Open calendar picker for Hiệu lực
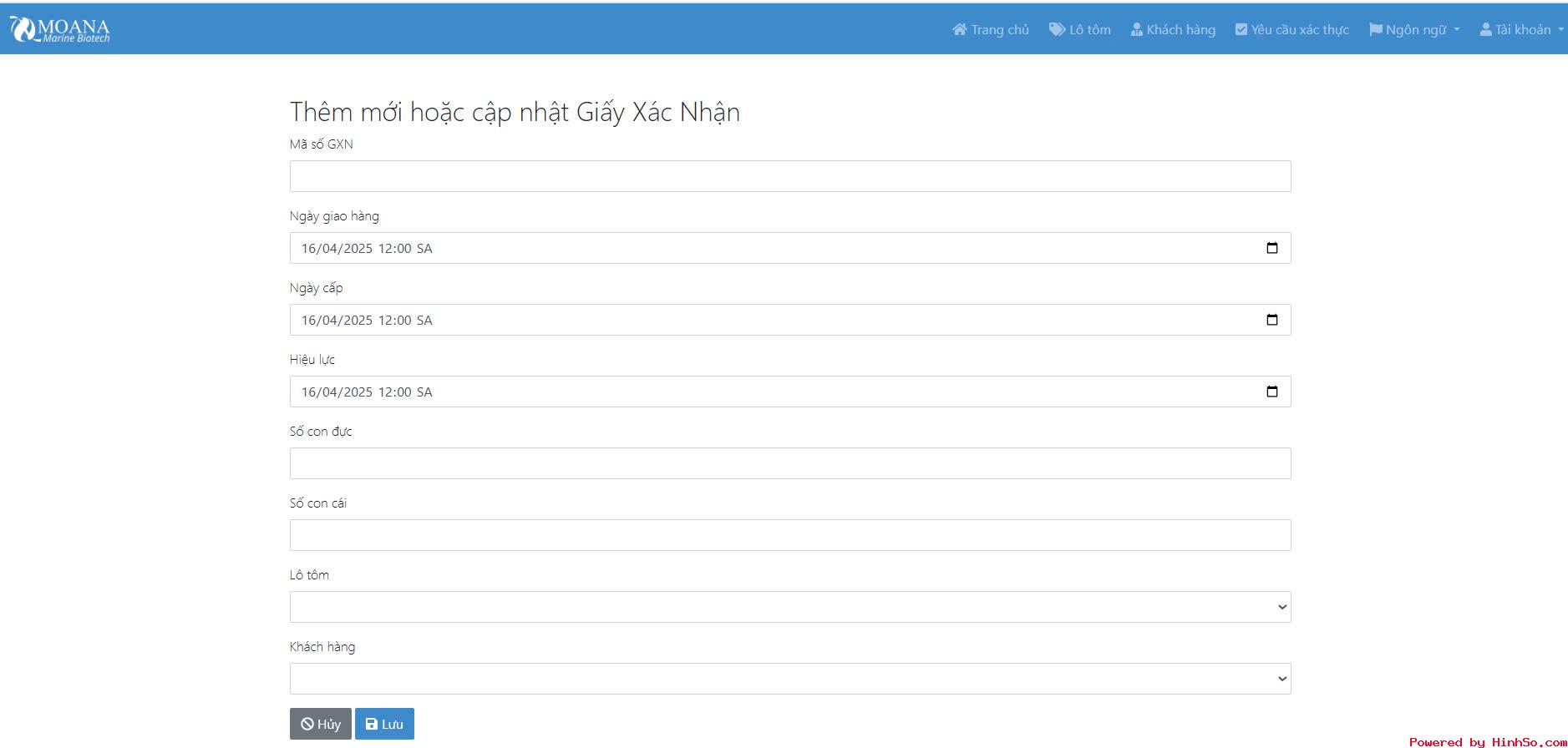1568x748 pixels. tap(1272, 392)
